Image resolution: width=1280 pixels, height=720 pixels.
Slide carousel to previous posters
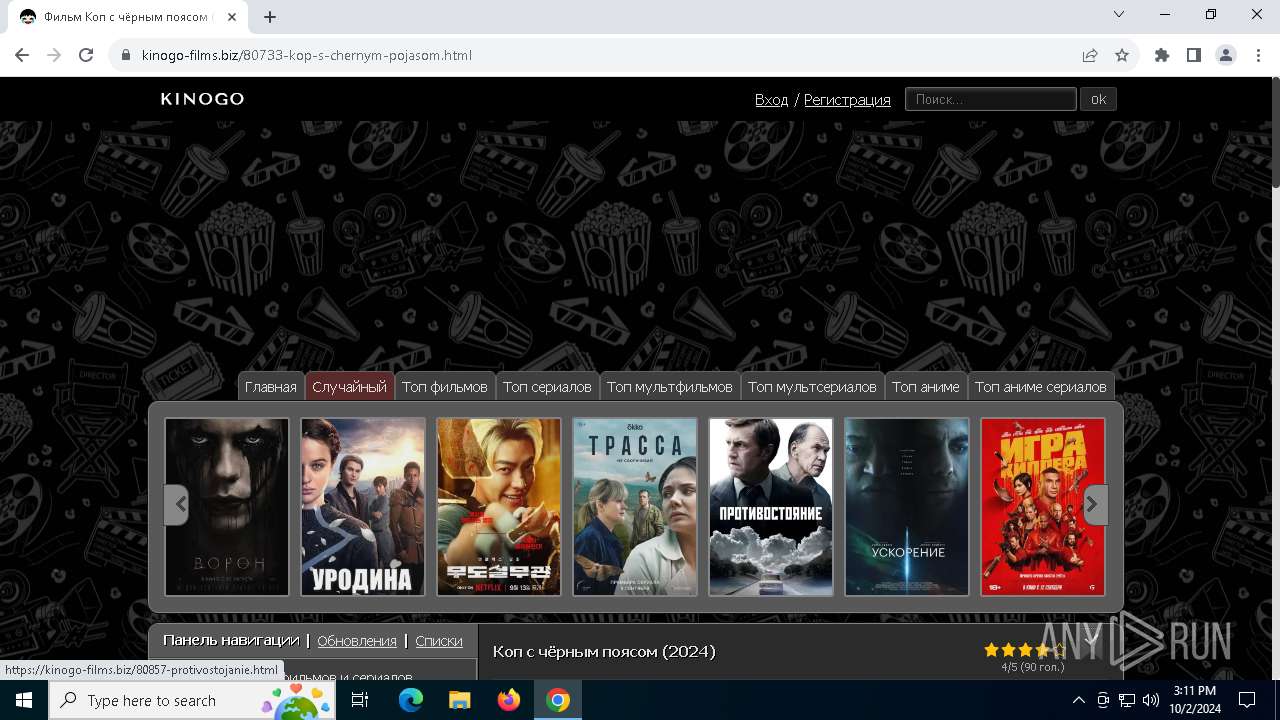[x=176, y=505]
